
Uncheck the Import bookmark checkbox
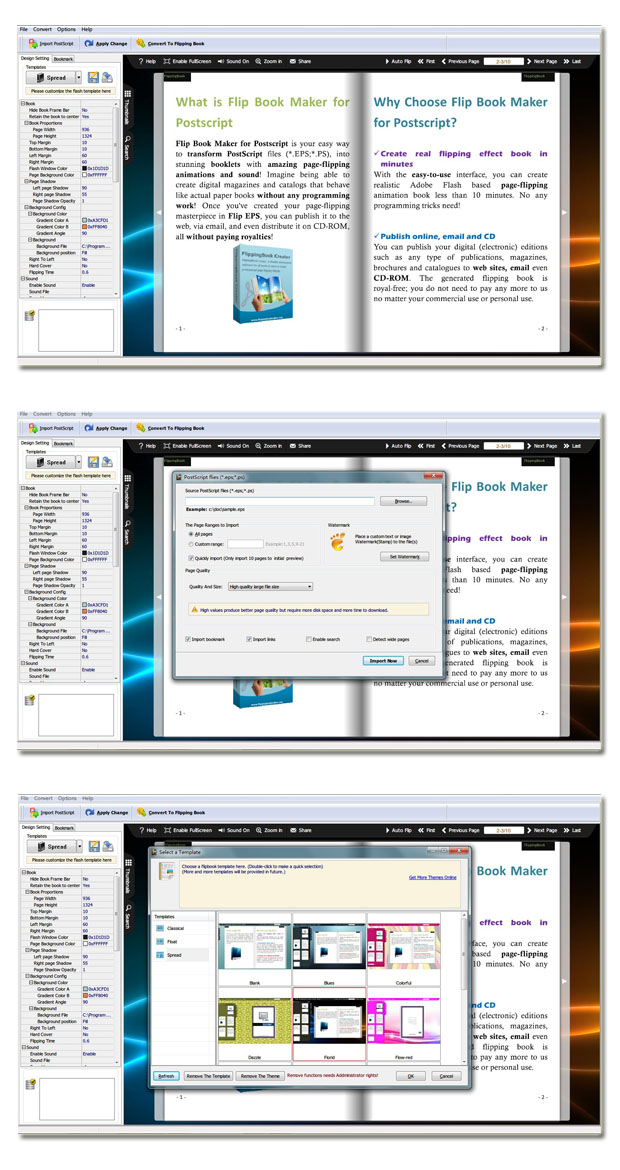[189, 639]
